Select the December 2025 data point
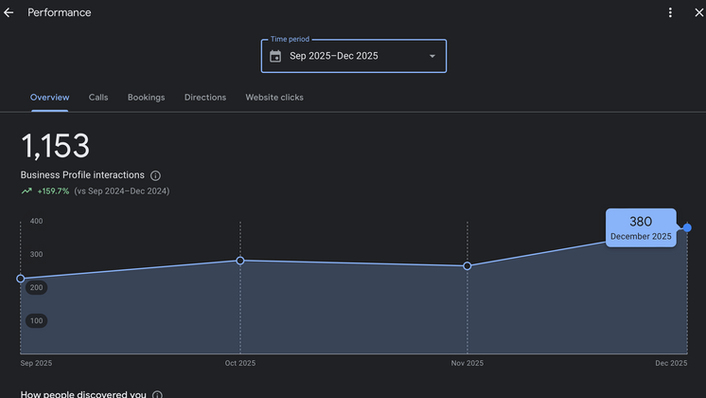706x398 pixels. (687, 228)
